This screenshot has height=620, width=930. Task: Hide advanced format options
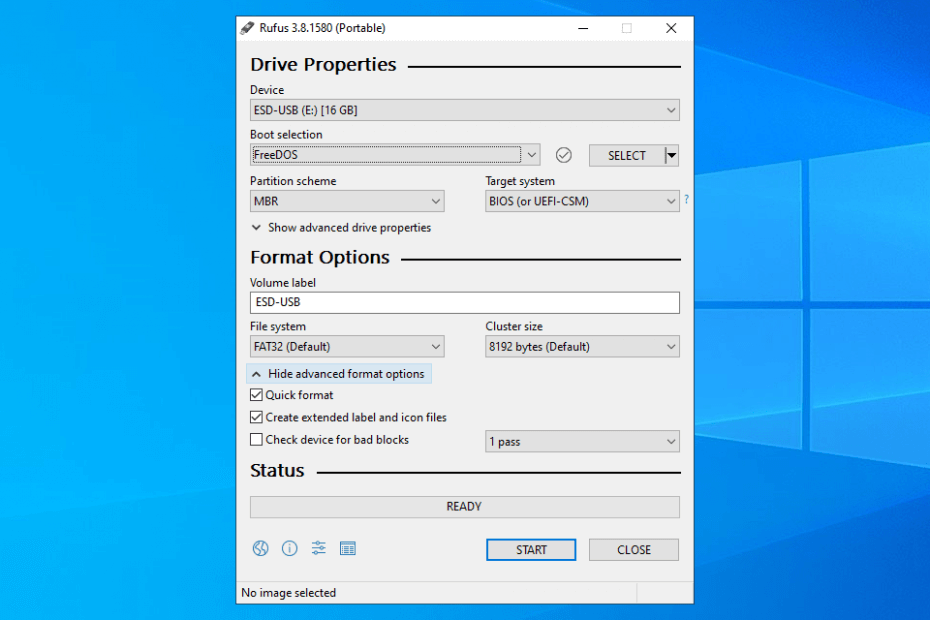[x=339, y=374]
